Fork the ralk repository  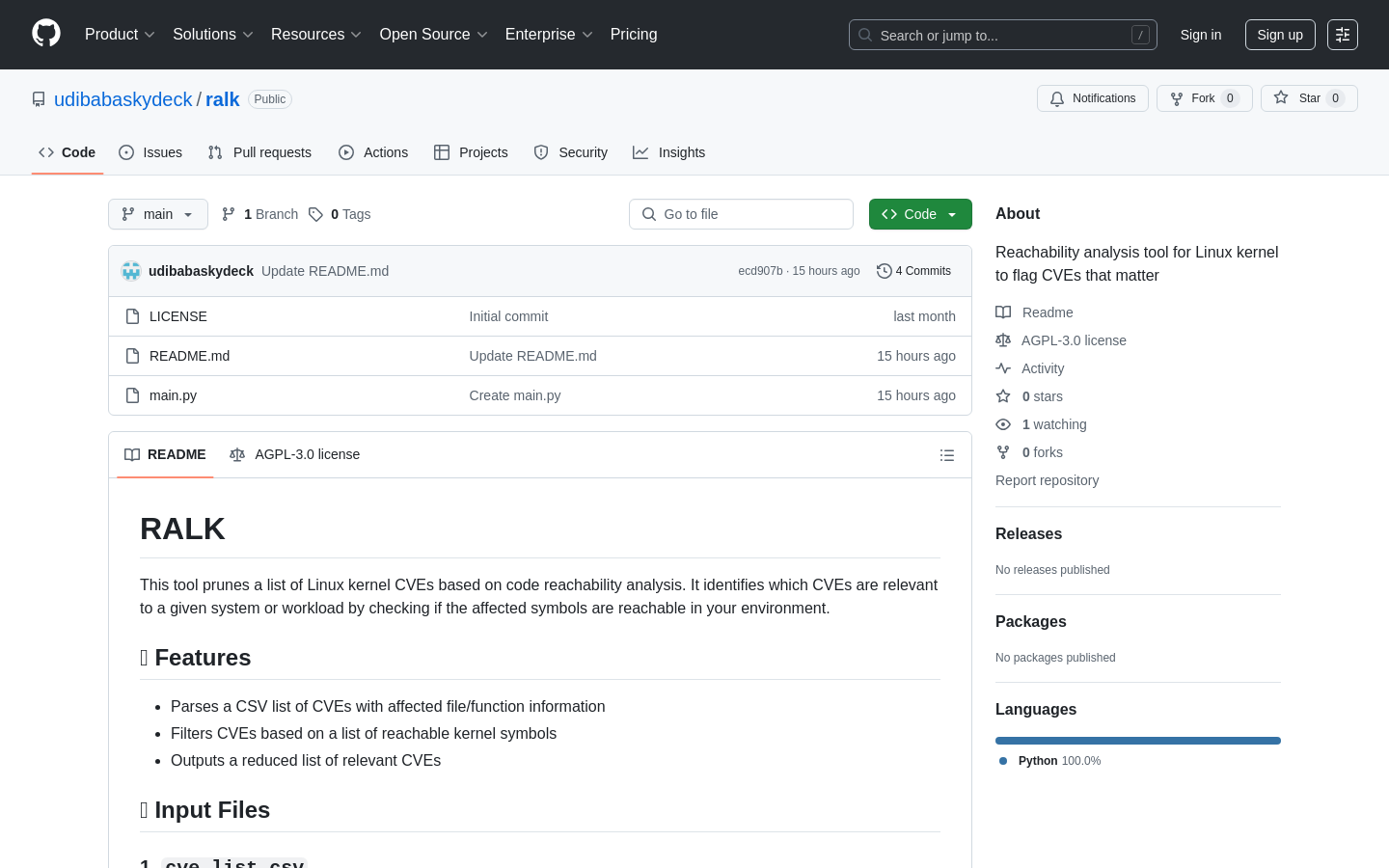[x=1205, y=98]
